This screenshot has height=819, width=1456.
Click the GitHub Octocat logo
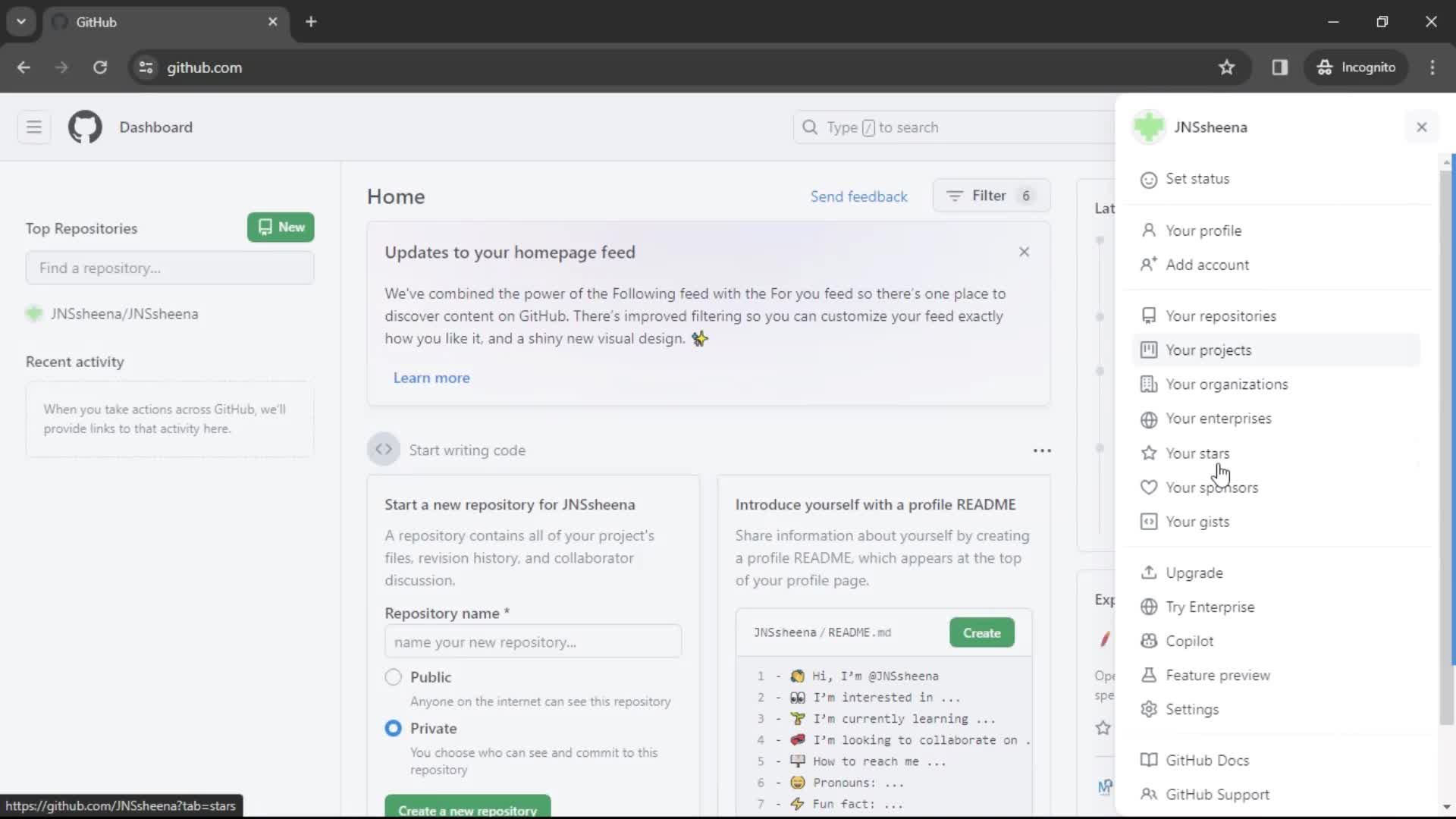tap(85, 127)
